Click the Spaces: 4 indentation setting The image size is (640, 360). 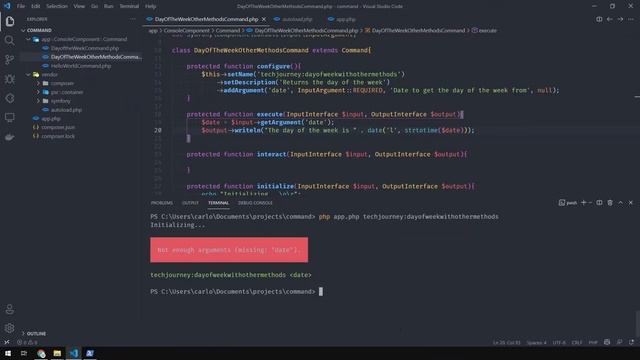536,342
